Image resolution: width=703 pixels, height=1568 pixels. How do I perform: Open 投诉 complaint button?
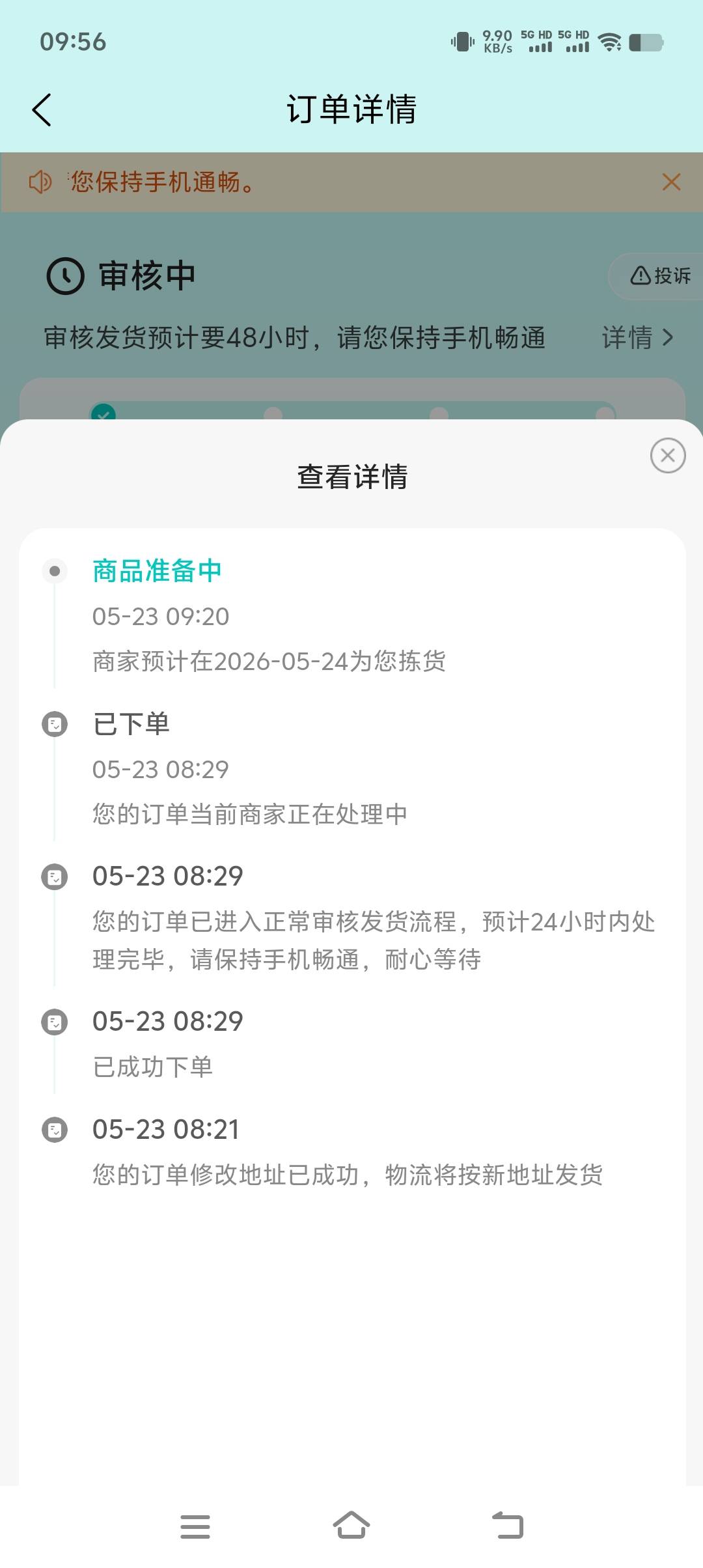click(659, 275)
